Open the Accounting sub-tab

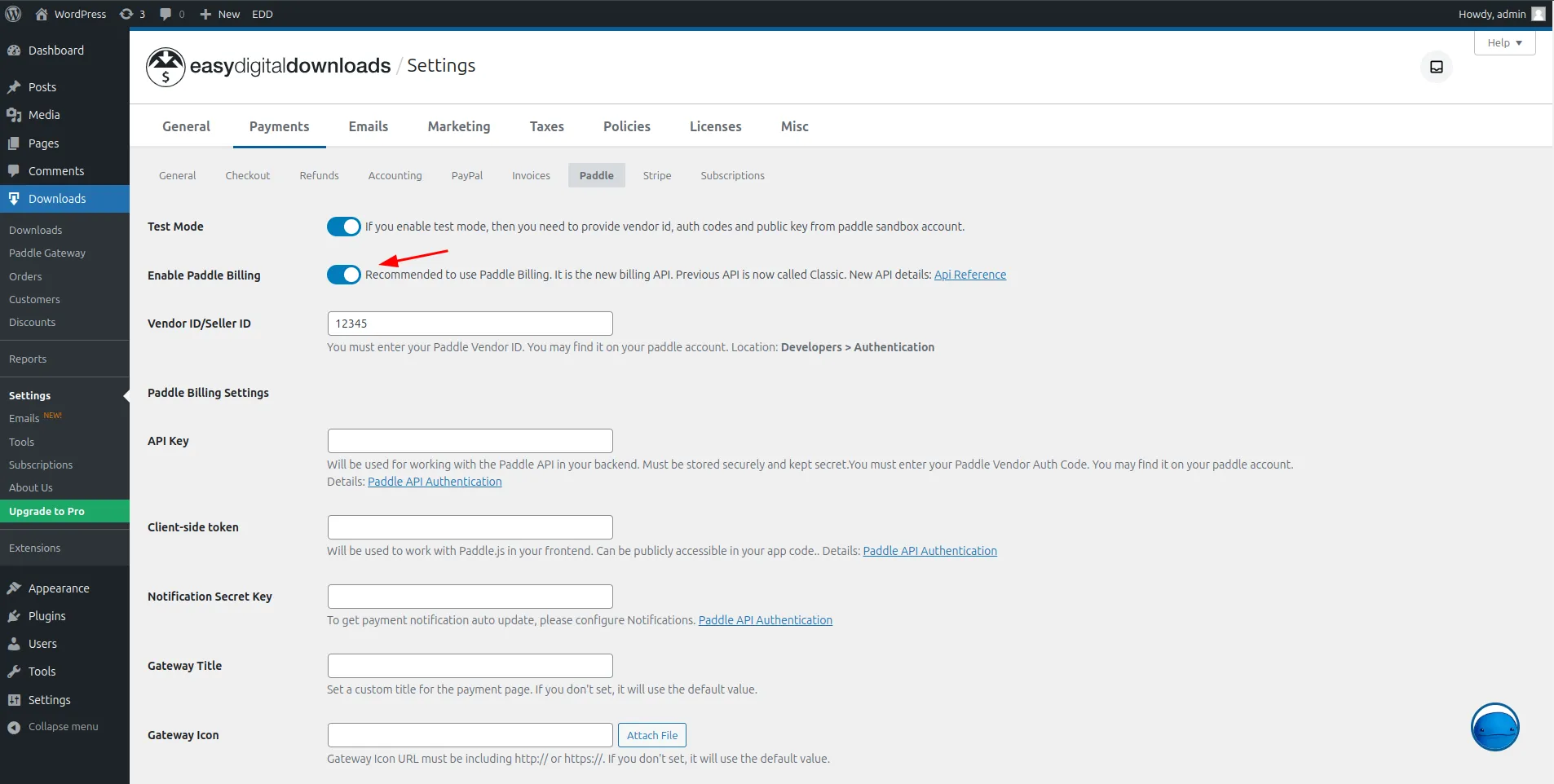pos(395,175)
